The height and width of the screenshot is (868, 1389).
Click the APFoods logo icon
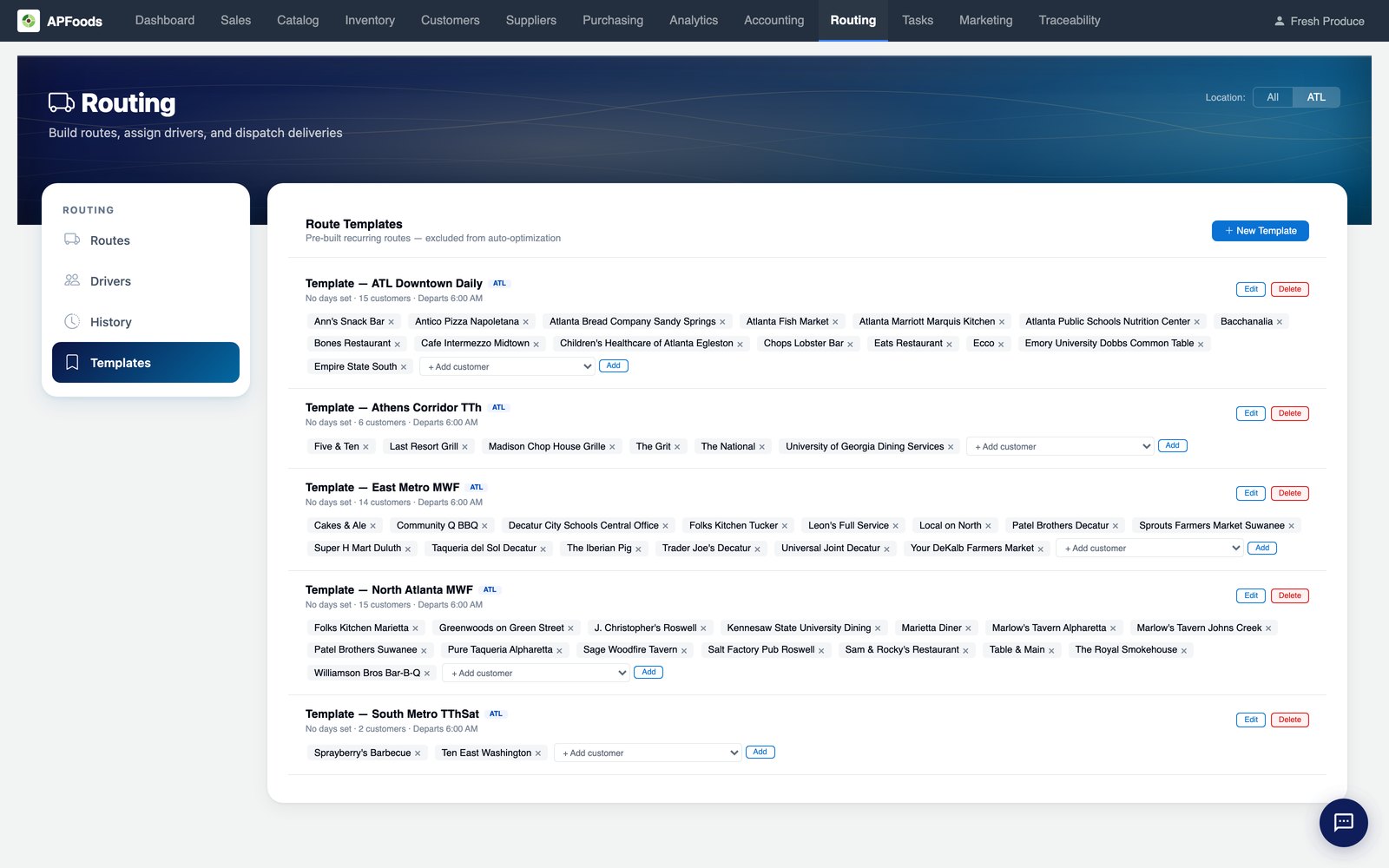click(x=29, y=21)
